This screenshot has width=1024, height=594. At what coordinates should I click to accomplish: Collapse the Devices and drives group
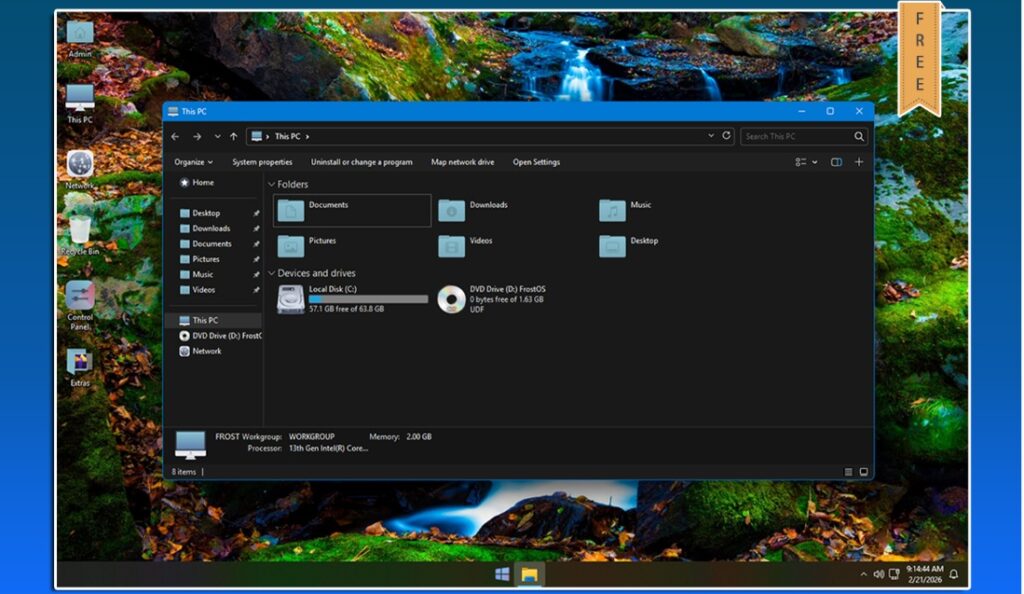(271, 273)
